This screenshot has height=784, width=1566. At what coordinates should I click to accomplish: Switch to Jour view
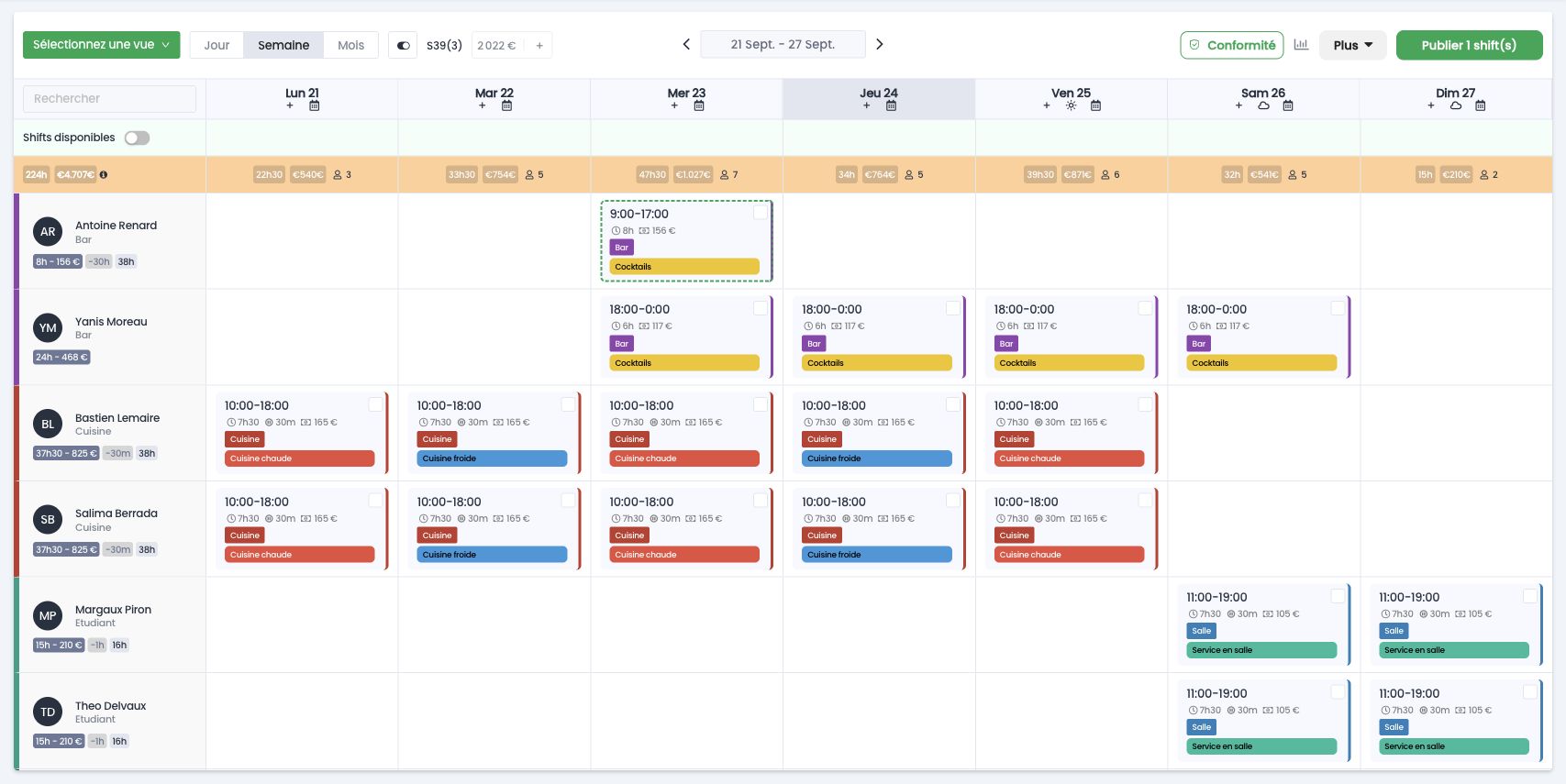217,45
